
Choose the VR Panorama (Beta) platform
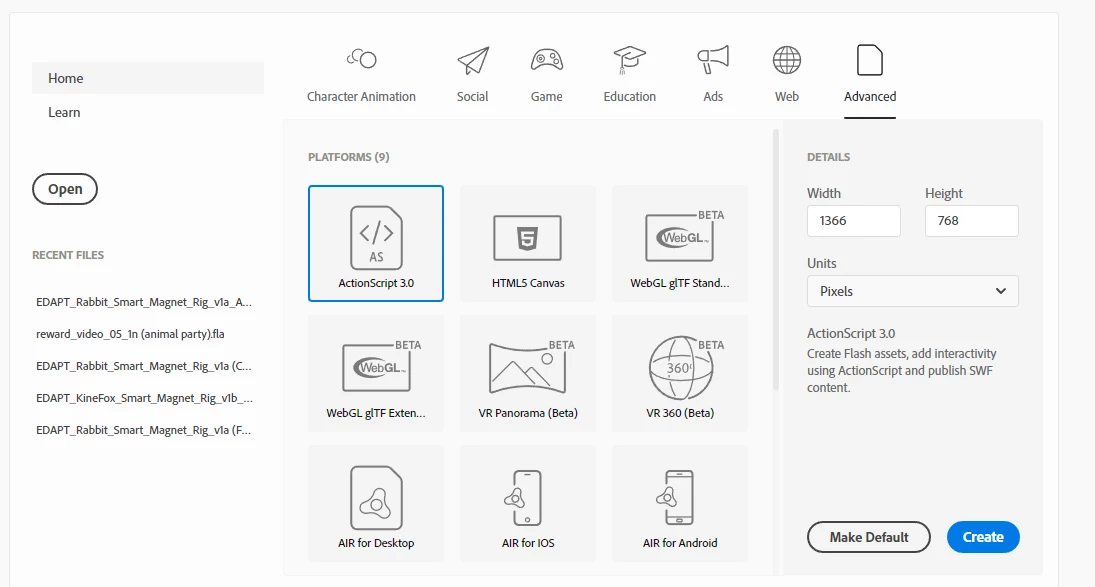coord(528,373)
